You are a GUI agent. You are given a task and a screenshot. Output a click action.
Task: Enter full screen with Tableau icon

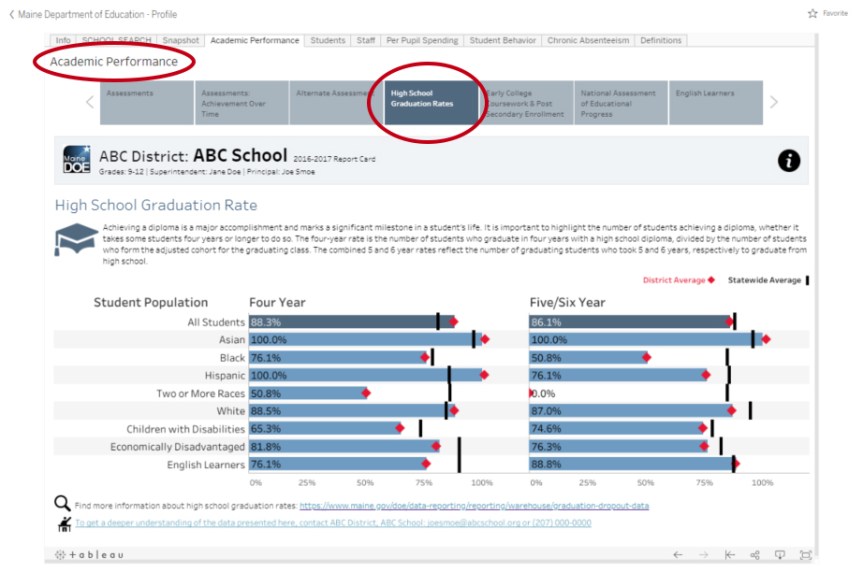coord(805,554)
